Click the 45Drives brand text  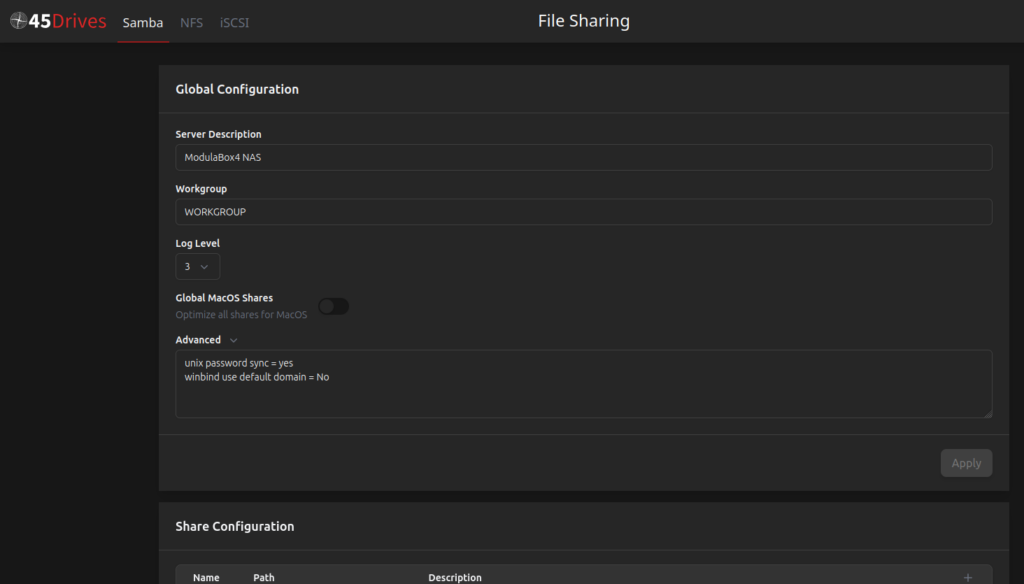coord(67,21)
